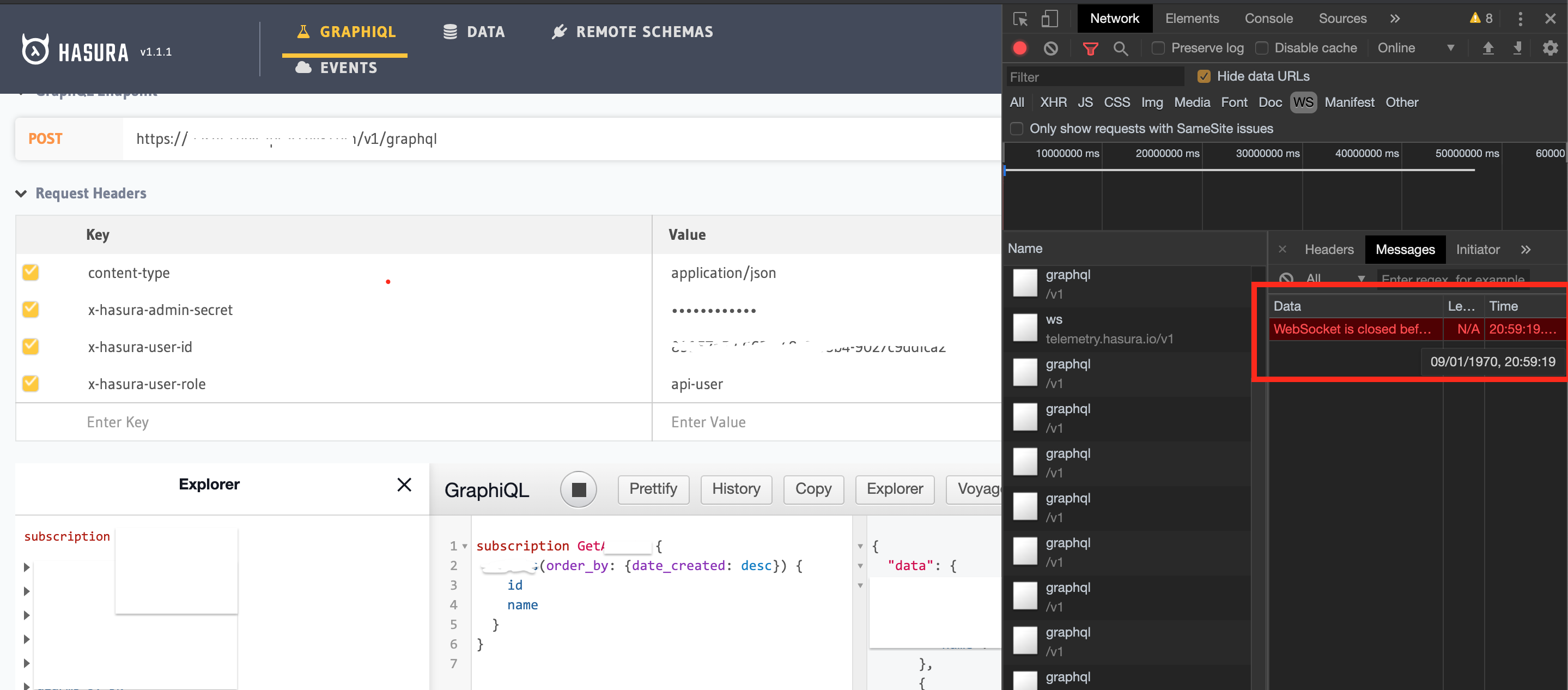Select the ws telemetry.hasura.io request
Image resolution: width=1568 pixels, height=690 pixels.
pos(1127,329)
